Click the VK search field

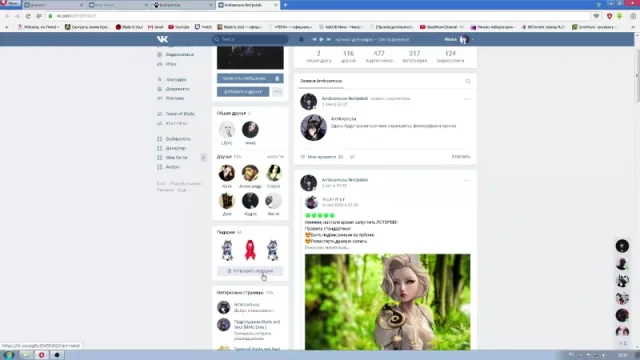(250, 39)
